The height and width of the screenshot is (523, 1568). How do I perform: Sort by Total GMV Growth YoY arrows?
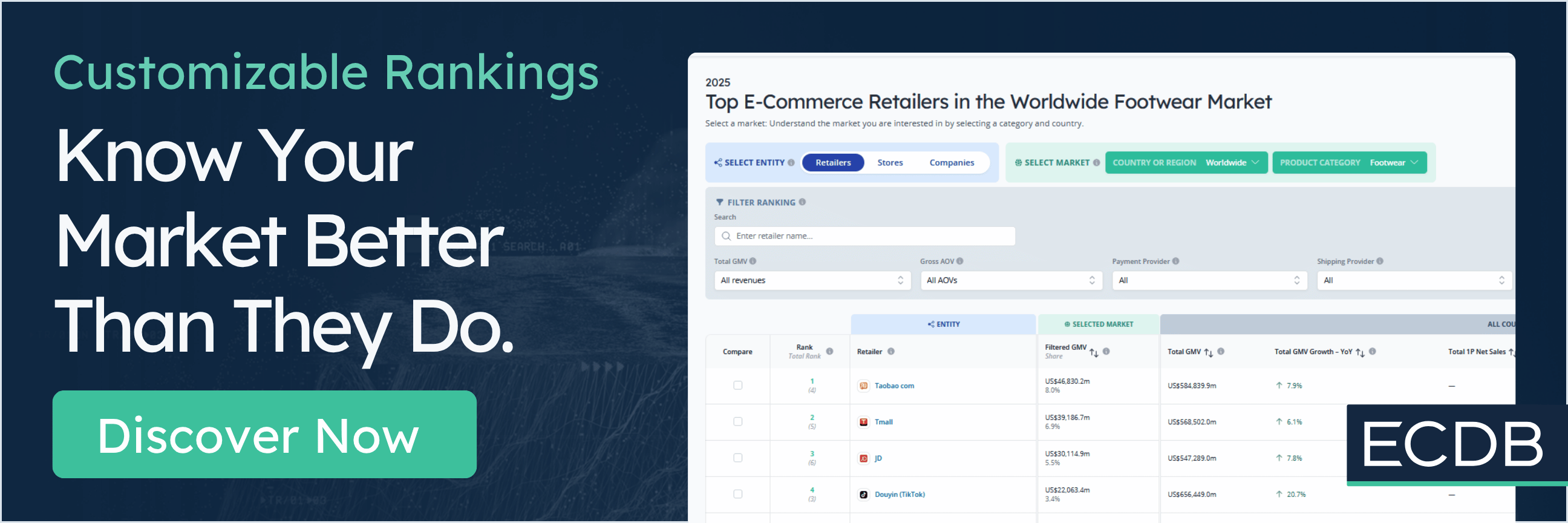click(x=1360, y=352)
